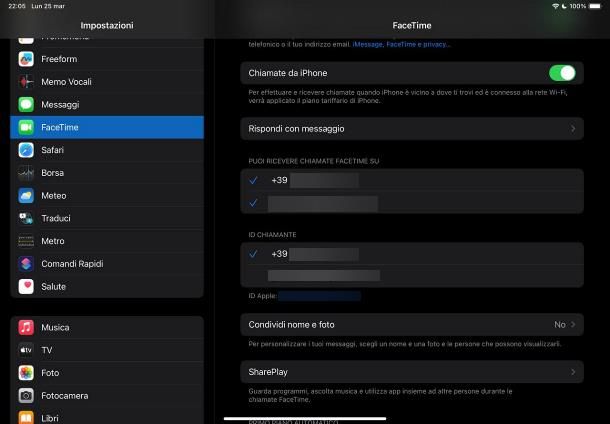The image size is (610, 424).
Task: Tap the red Musica note icon
Action: [x=26, y=328]
